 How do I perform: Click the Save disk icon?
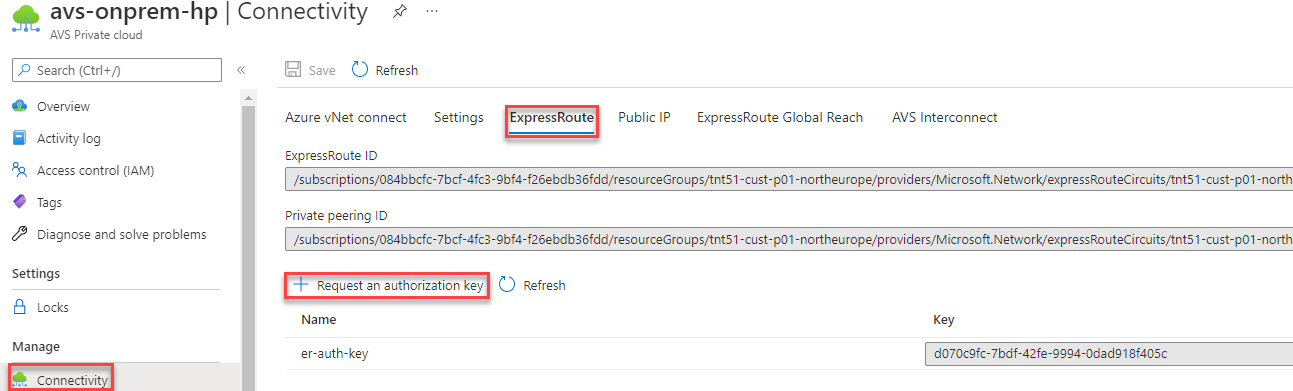pyautogui.click(x=293, y=70)
